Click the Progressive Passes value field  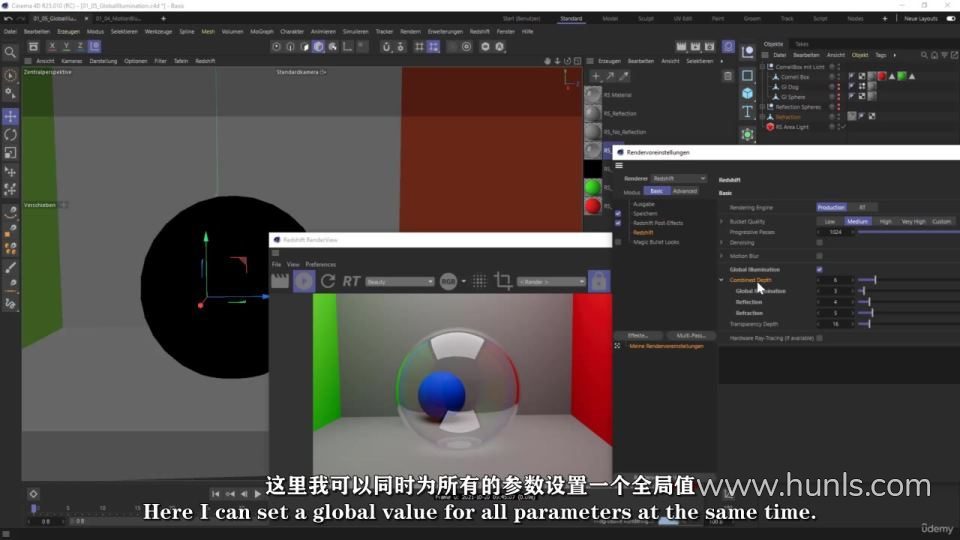[x=835, y=232]
